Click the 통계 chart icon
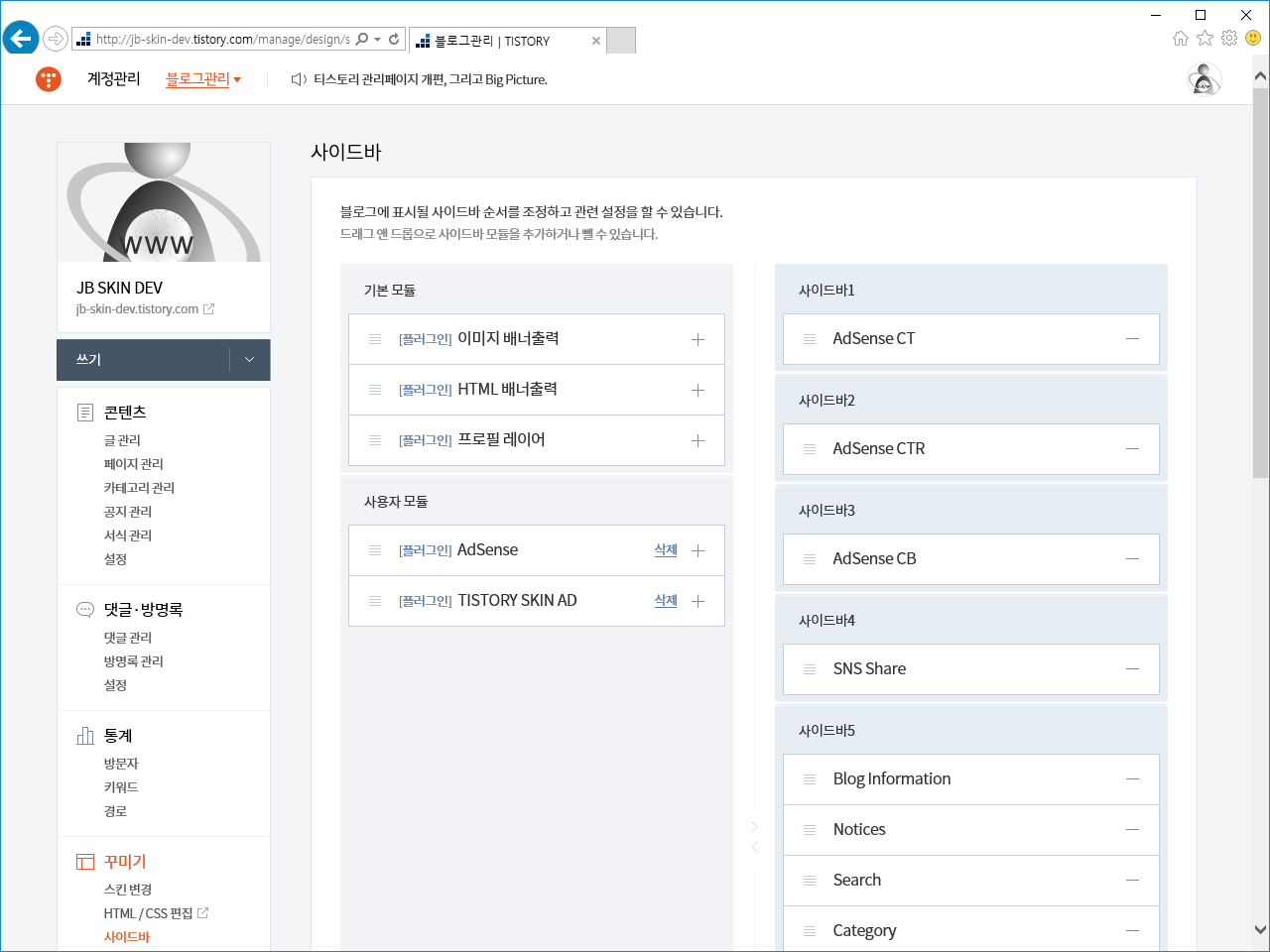Viewport: 1270px width, 952px height. pos(85,736)
